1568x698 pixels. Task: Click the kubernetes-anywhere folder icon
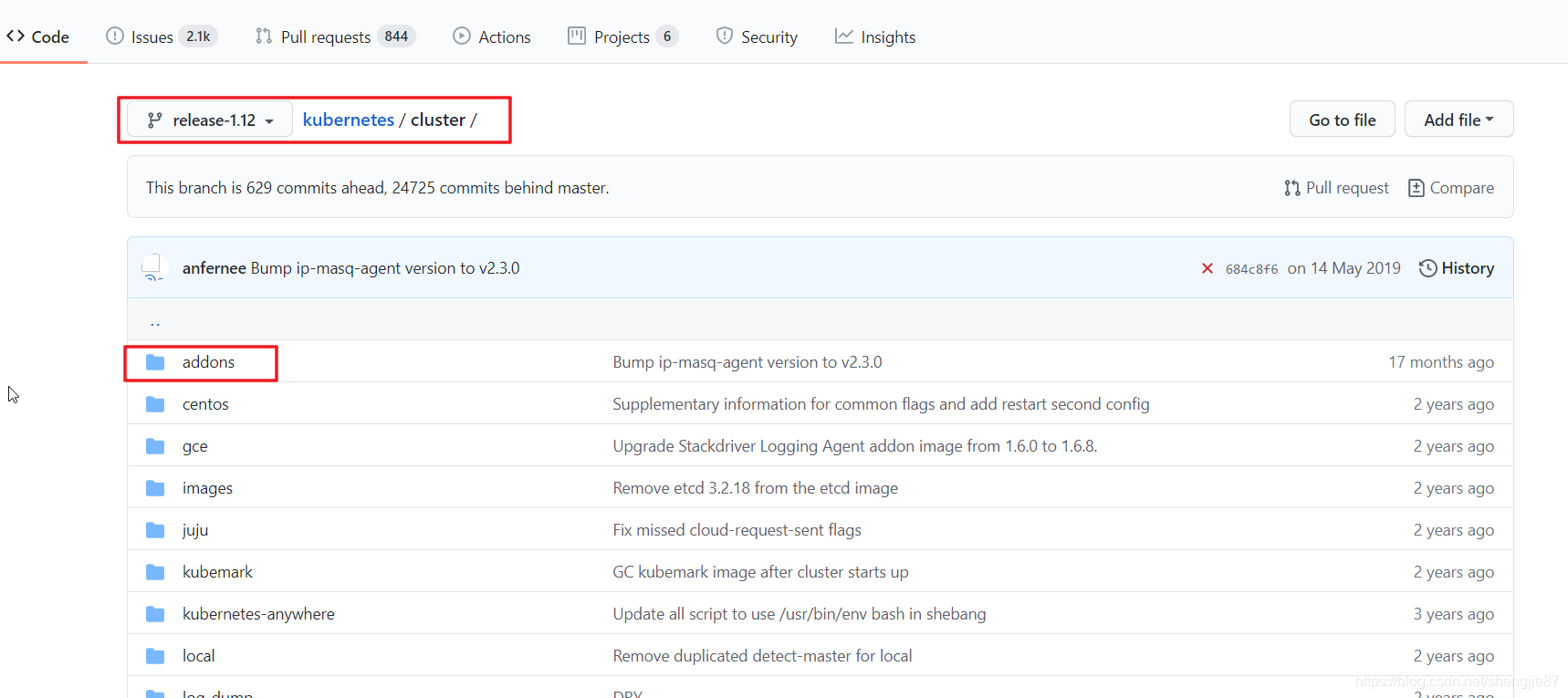click(155, 614)
